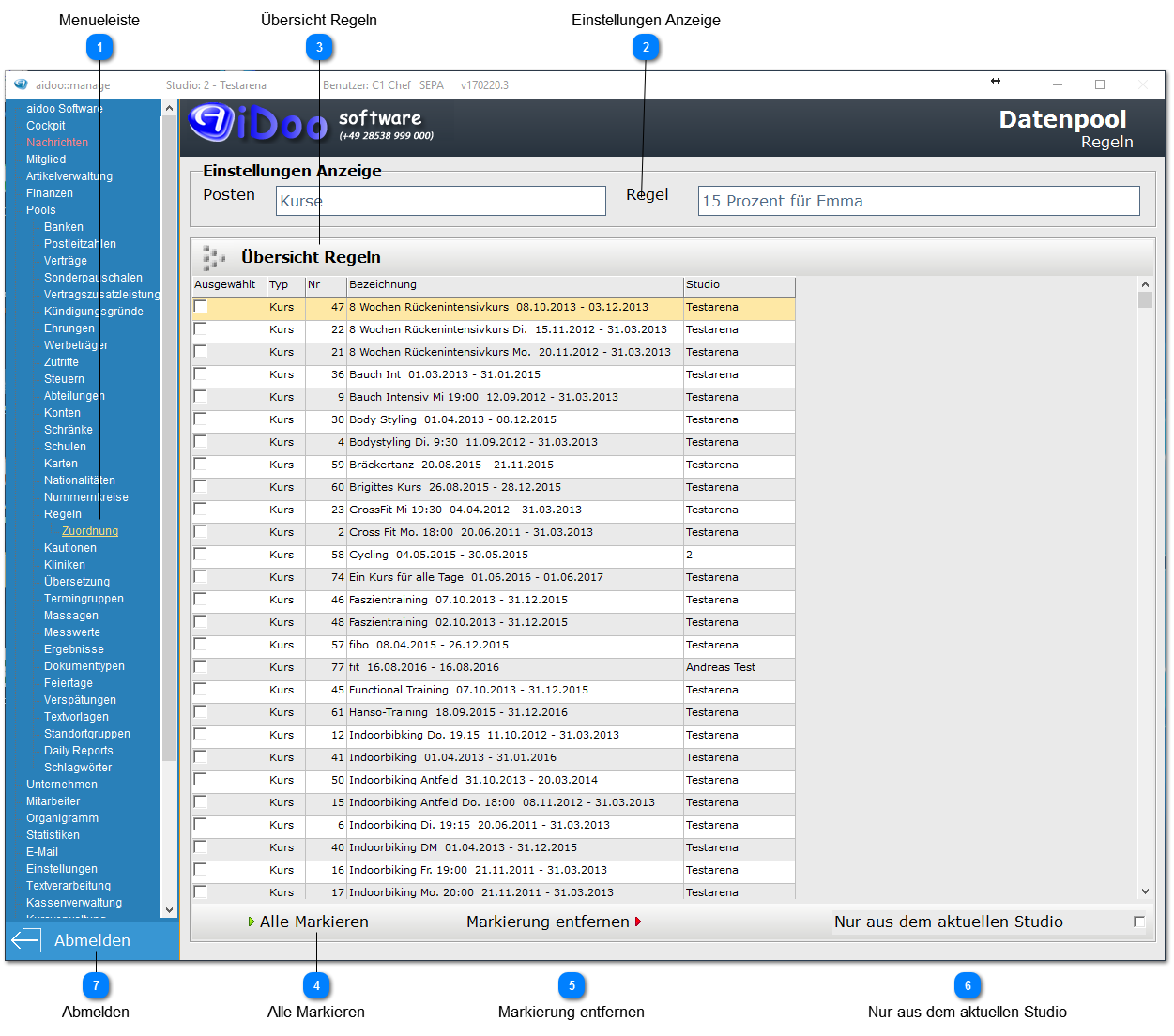Click table scrollbar down arrow
Screen dimensions: 1174x1036
(1145, 891)
